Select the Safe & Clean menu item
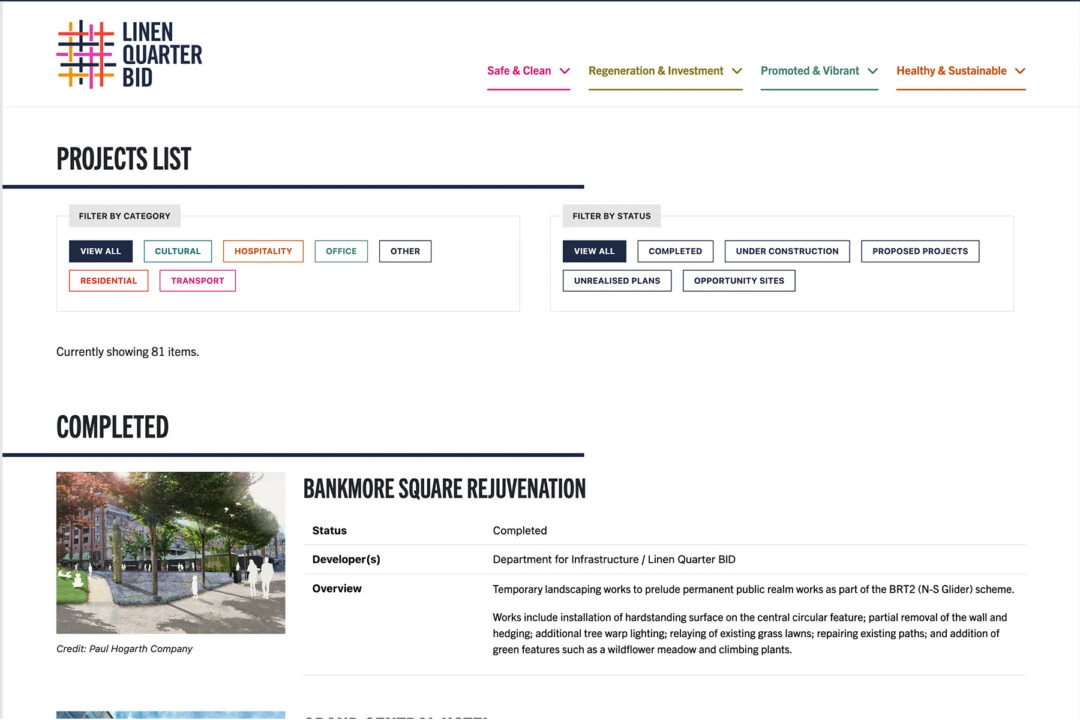Viewport: 1080px width, 720px height. [x=519, y=71]
